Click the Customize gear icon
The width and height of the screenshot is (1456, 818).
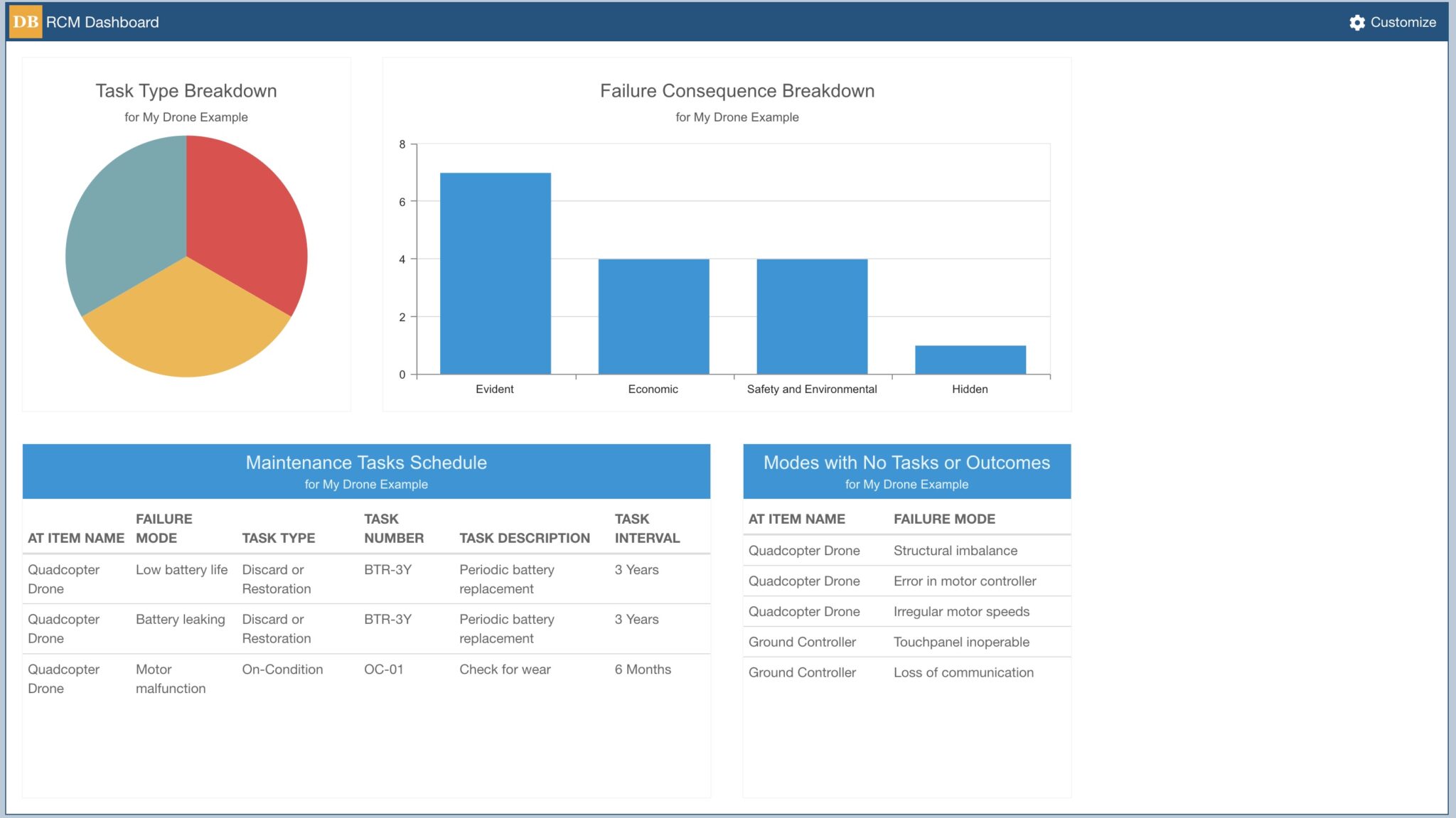[1356, 22]
